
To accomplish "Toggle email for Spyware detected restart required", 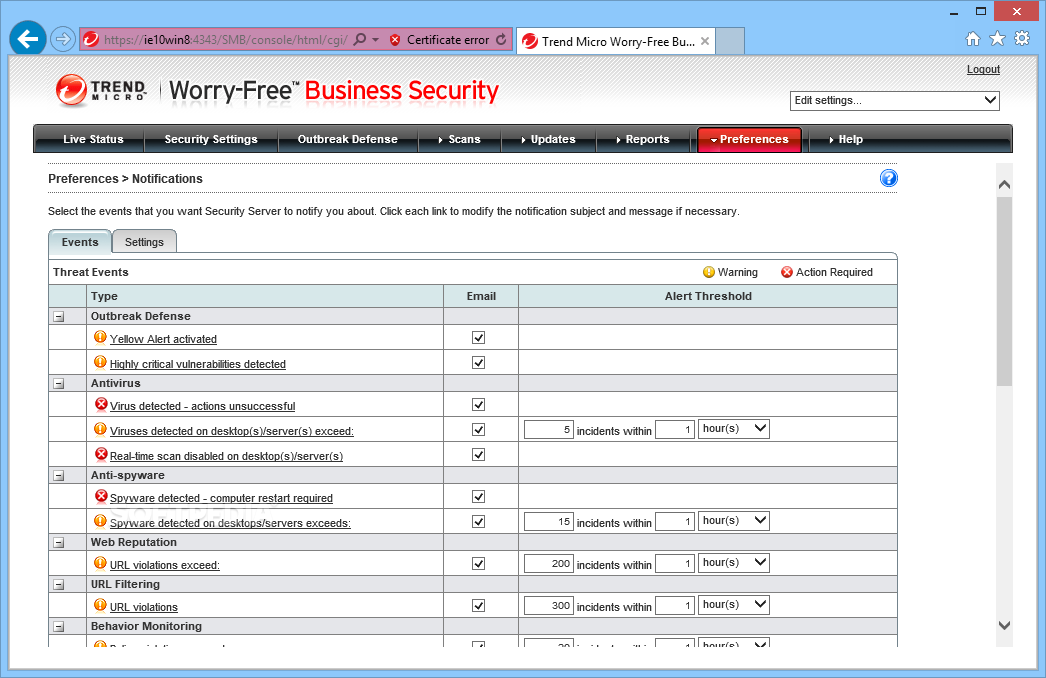I will [x=478, y=496].
